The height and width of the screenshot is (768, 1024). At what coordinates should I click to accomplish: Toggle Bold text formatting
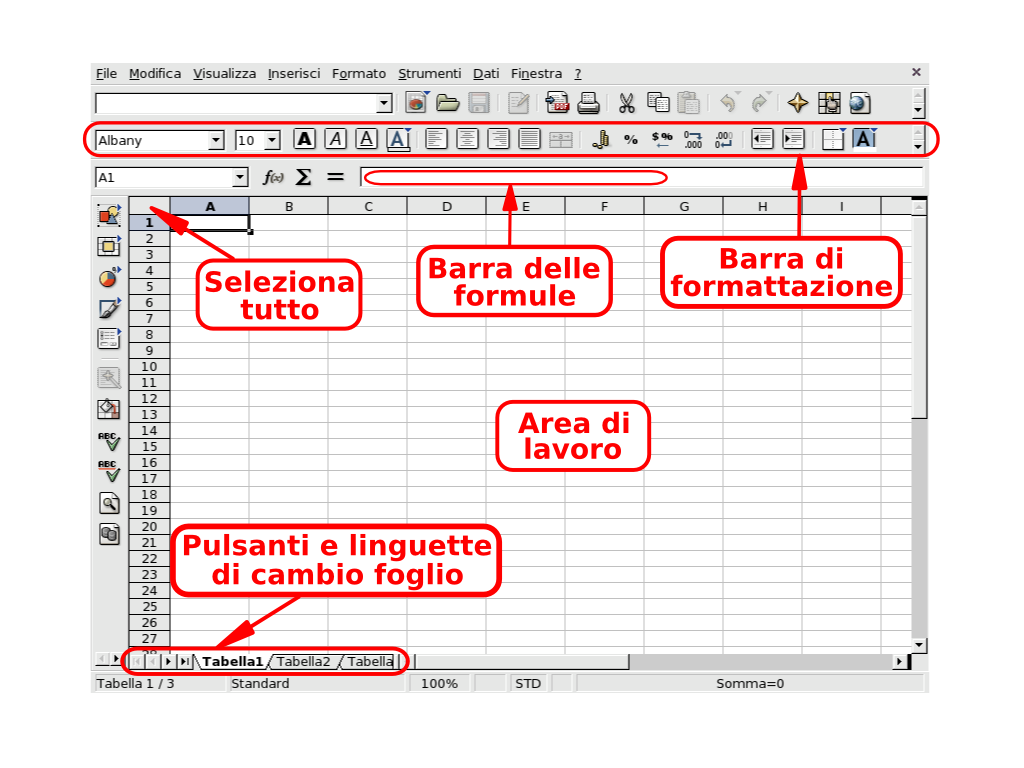coord(305,140)
